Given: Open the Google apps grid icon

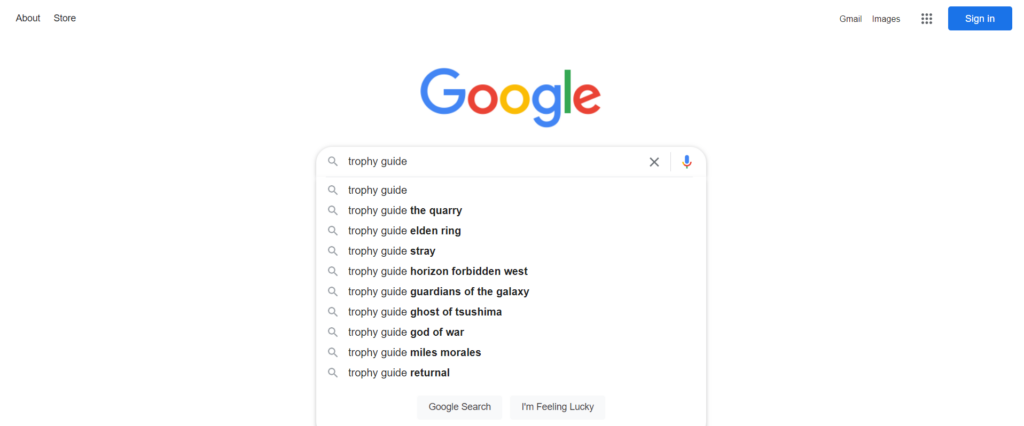Looking at the screenshot, I should [926, 18].
